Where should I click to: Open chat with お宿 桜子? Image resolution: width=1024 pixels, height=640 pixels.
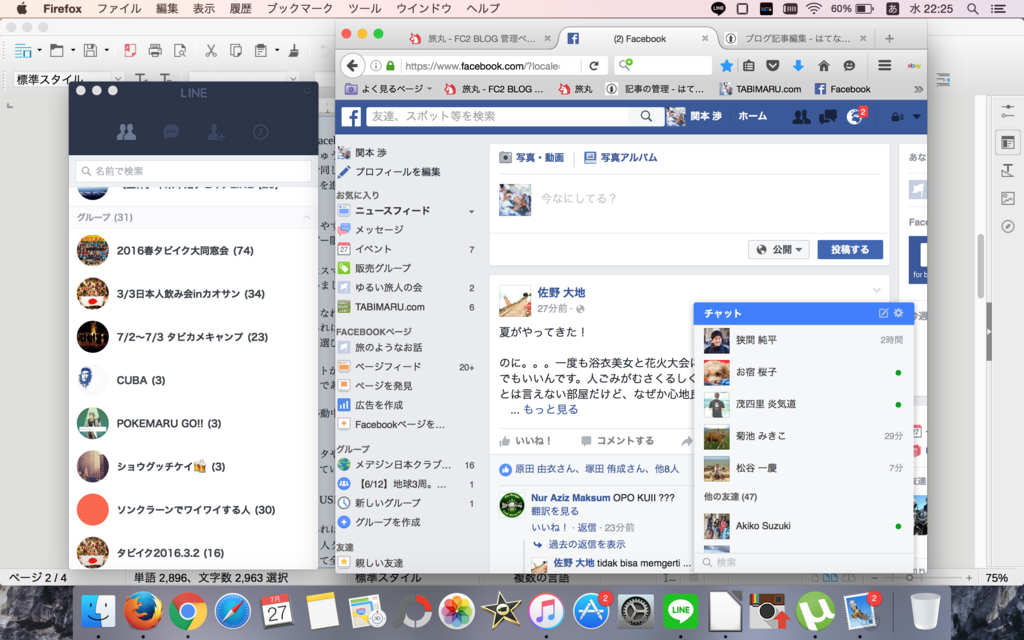pyautogui.click(x=803, y=372)
